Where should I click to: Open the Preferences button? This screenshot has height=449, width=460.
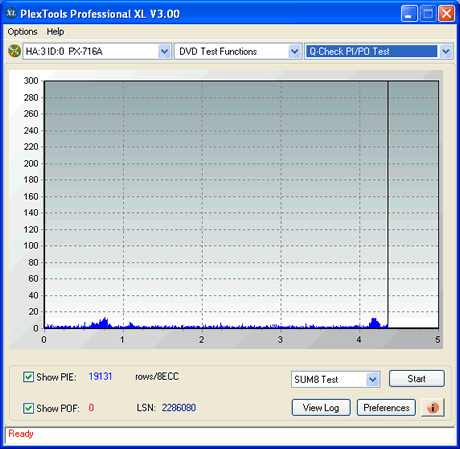pyautogui.click(x=386, y=408)
